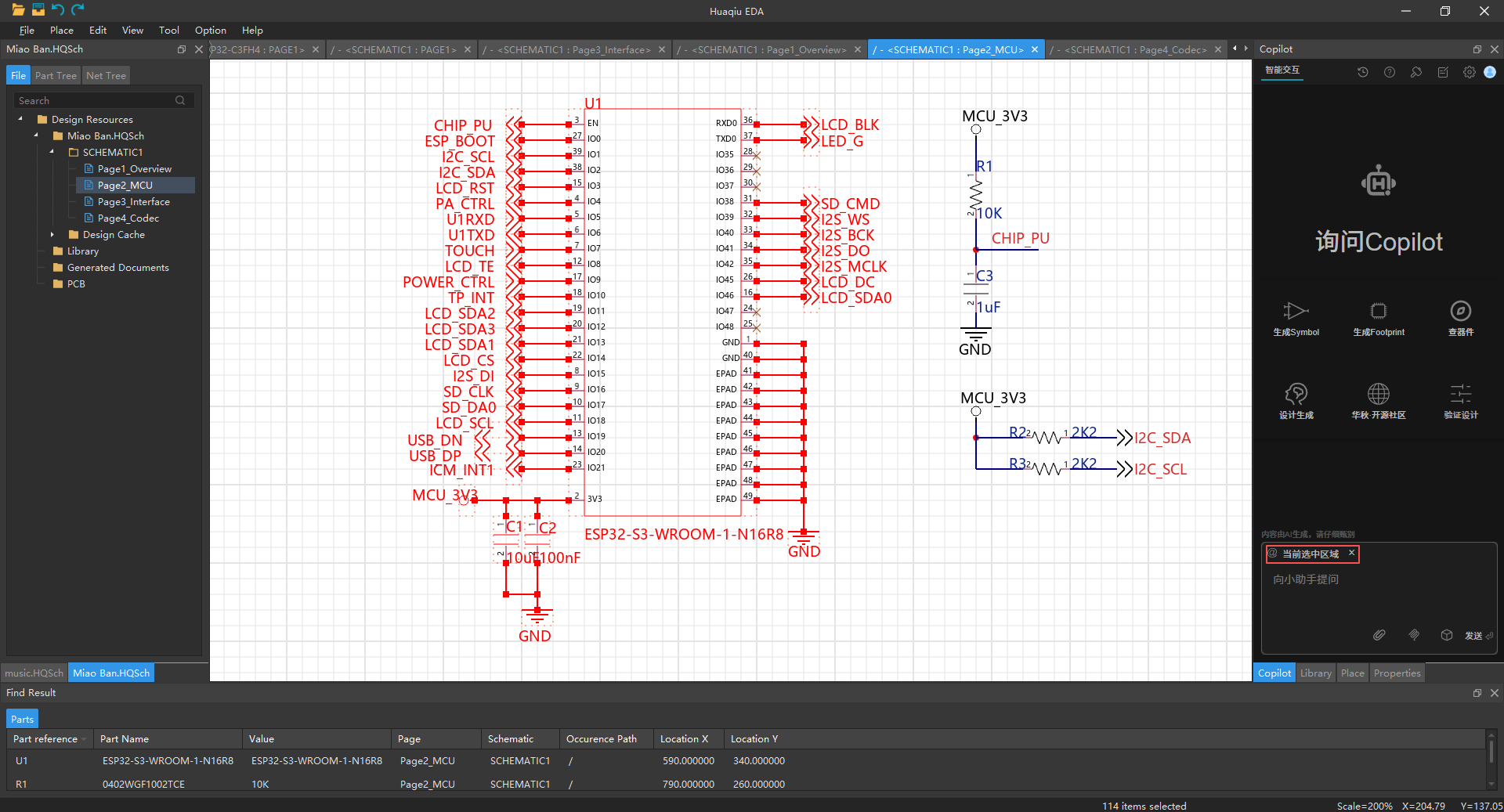Viewport: 1504px width, 812px height.
Task: Close the Page3_Interface tab
Action: 662,49
